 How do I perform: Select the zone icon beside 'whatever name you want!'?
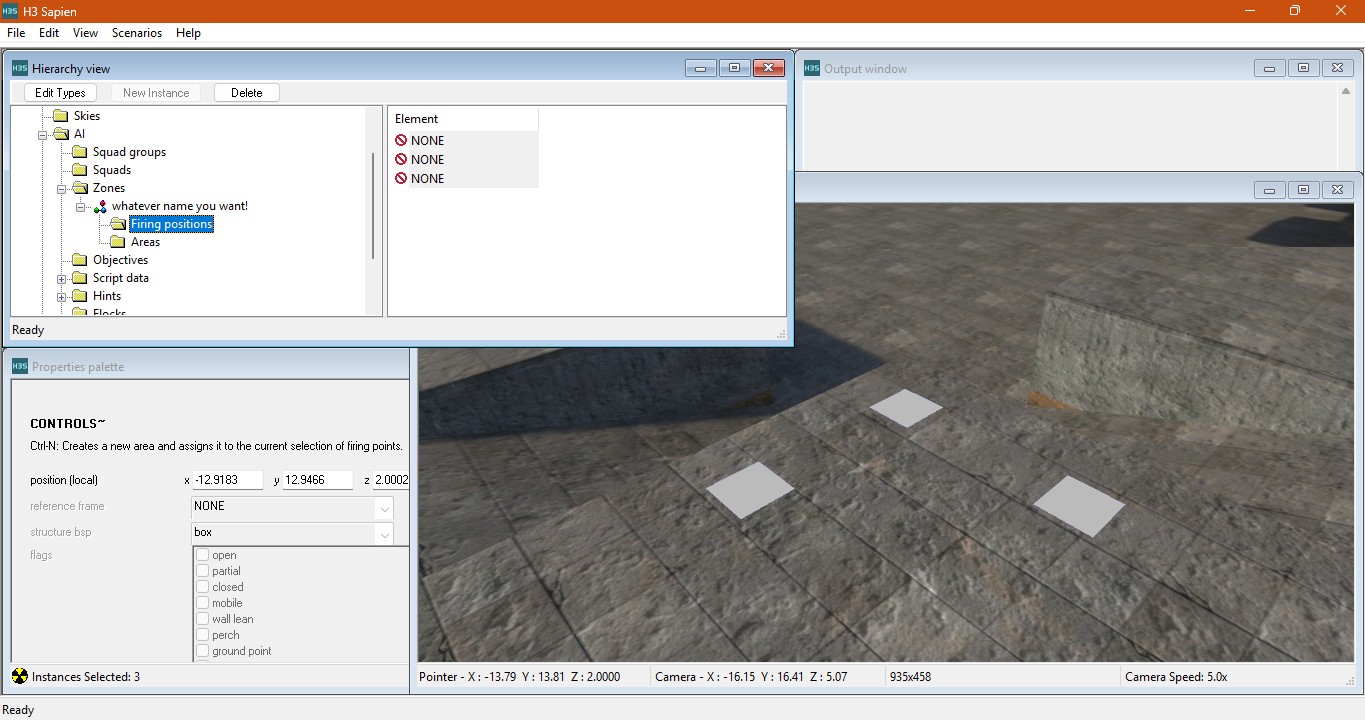(x=99, y=206)
